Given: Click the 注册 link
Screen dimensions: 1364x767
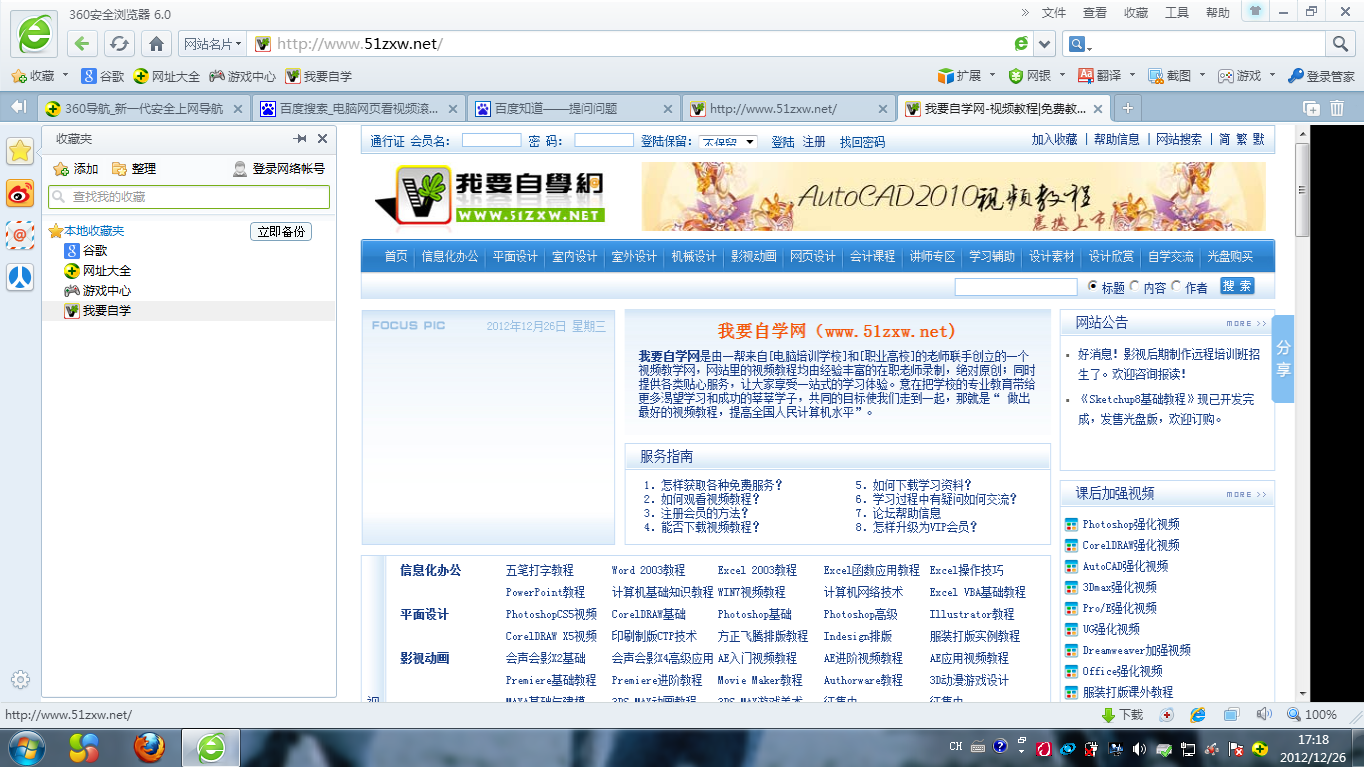Looking at the screenshot, I should 815,142.
